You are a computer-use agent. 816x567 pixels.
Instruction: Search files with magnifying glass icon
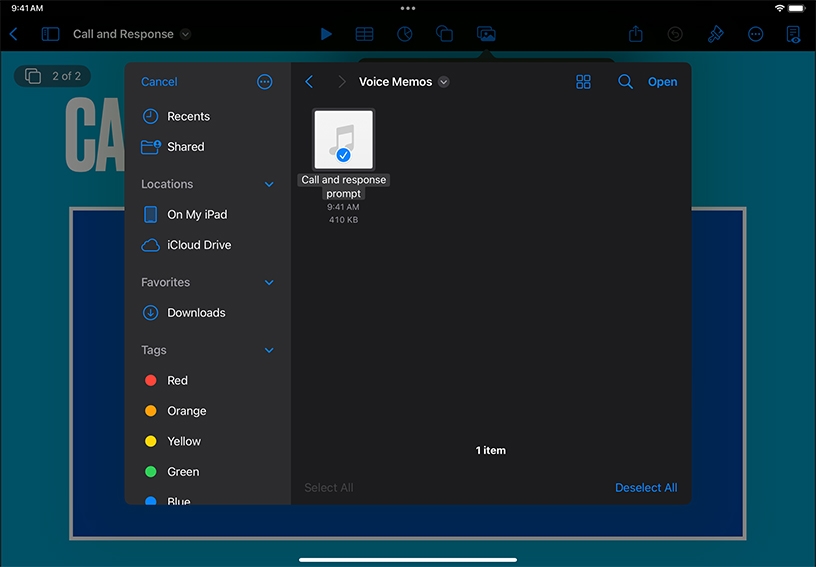point(625,82)
